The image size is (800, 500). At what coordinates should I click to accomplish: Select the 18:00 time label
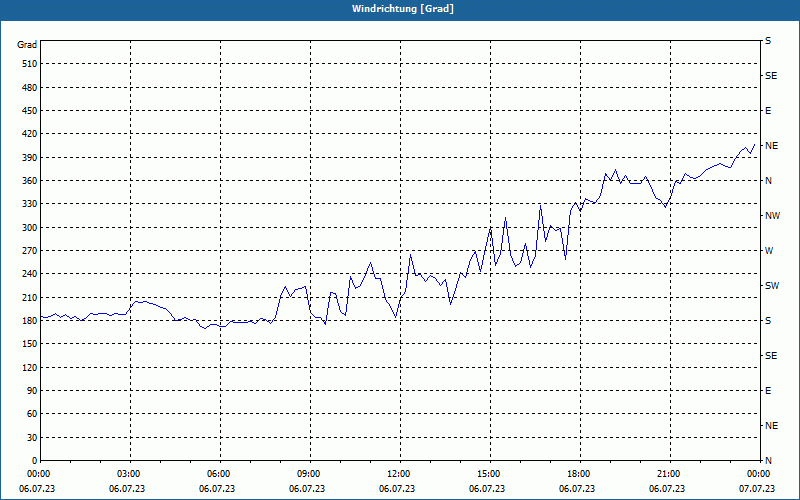pyautogui.click(x=581, y=474)
